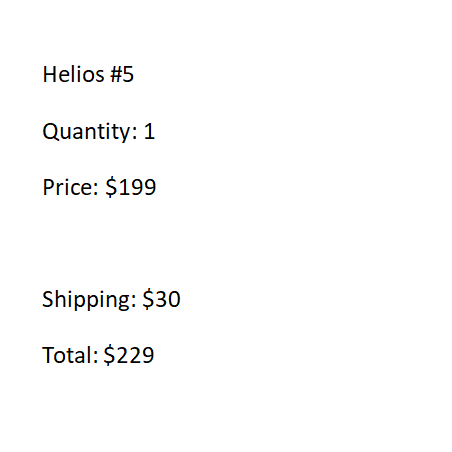Select the quantity value 1

click(149, 131)
